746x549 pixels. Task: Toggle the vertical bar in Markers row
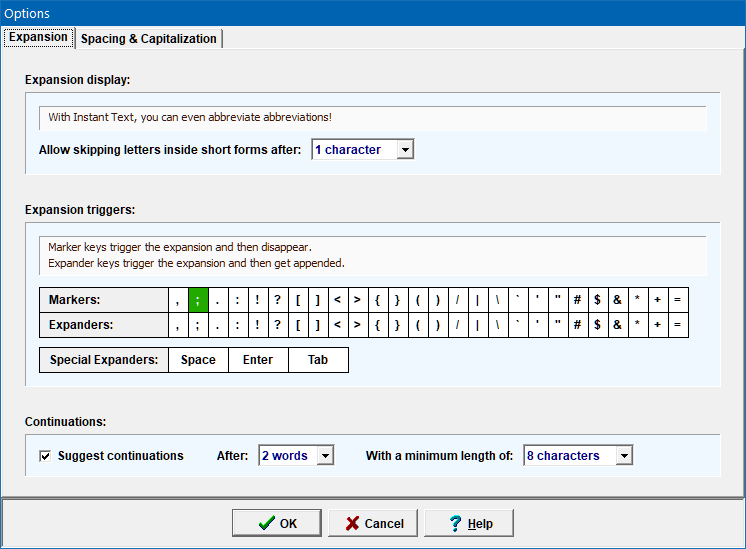click(x=478, y=300)
